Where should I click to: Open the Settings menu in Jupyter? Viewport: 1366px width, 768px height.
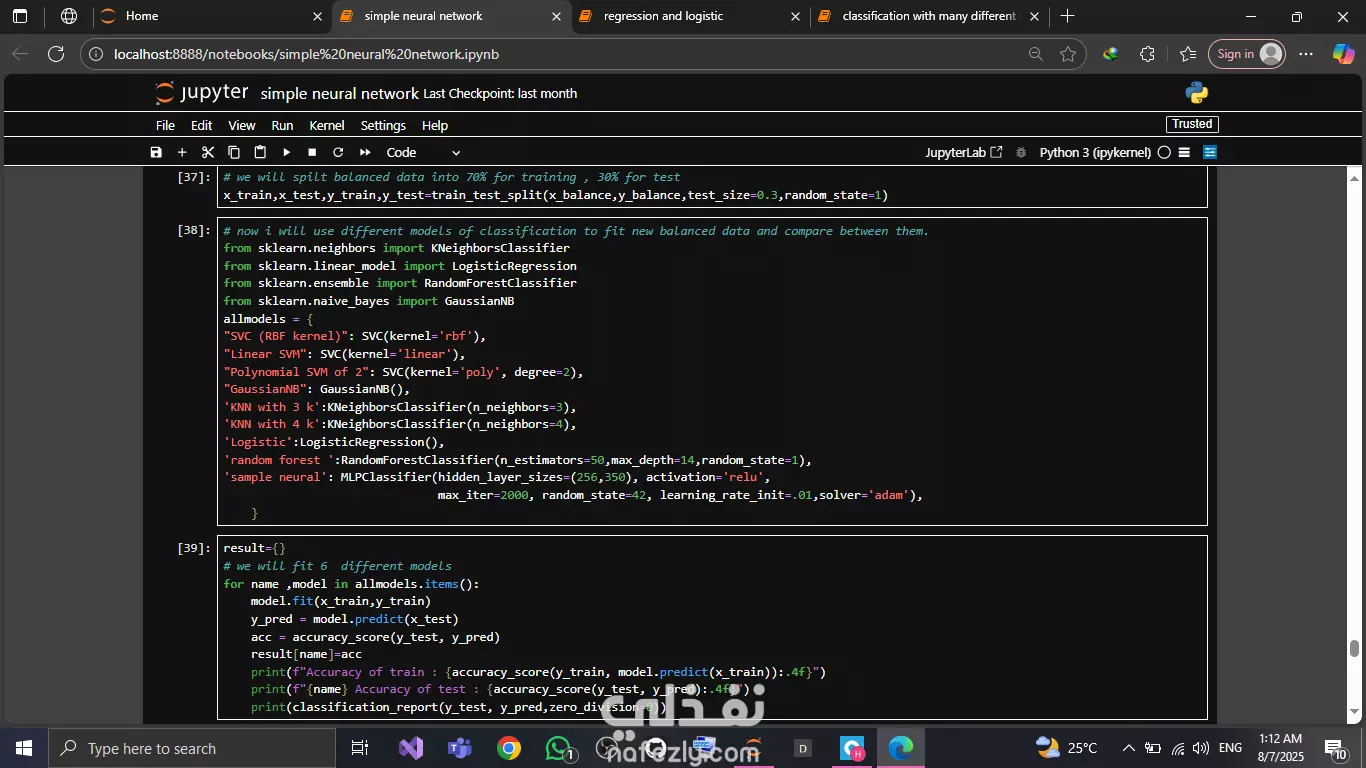tap(383, 125)
